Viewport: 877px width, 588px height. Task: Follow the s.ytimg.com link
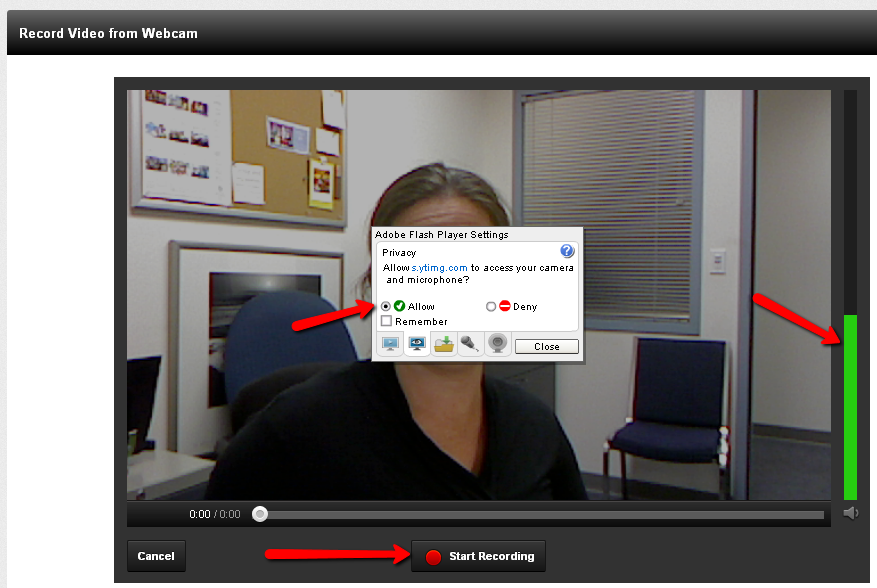click(440, 268)
